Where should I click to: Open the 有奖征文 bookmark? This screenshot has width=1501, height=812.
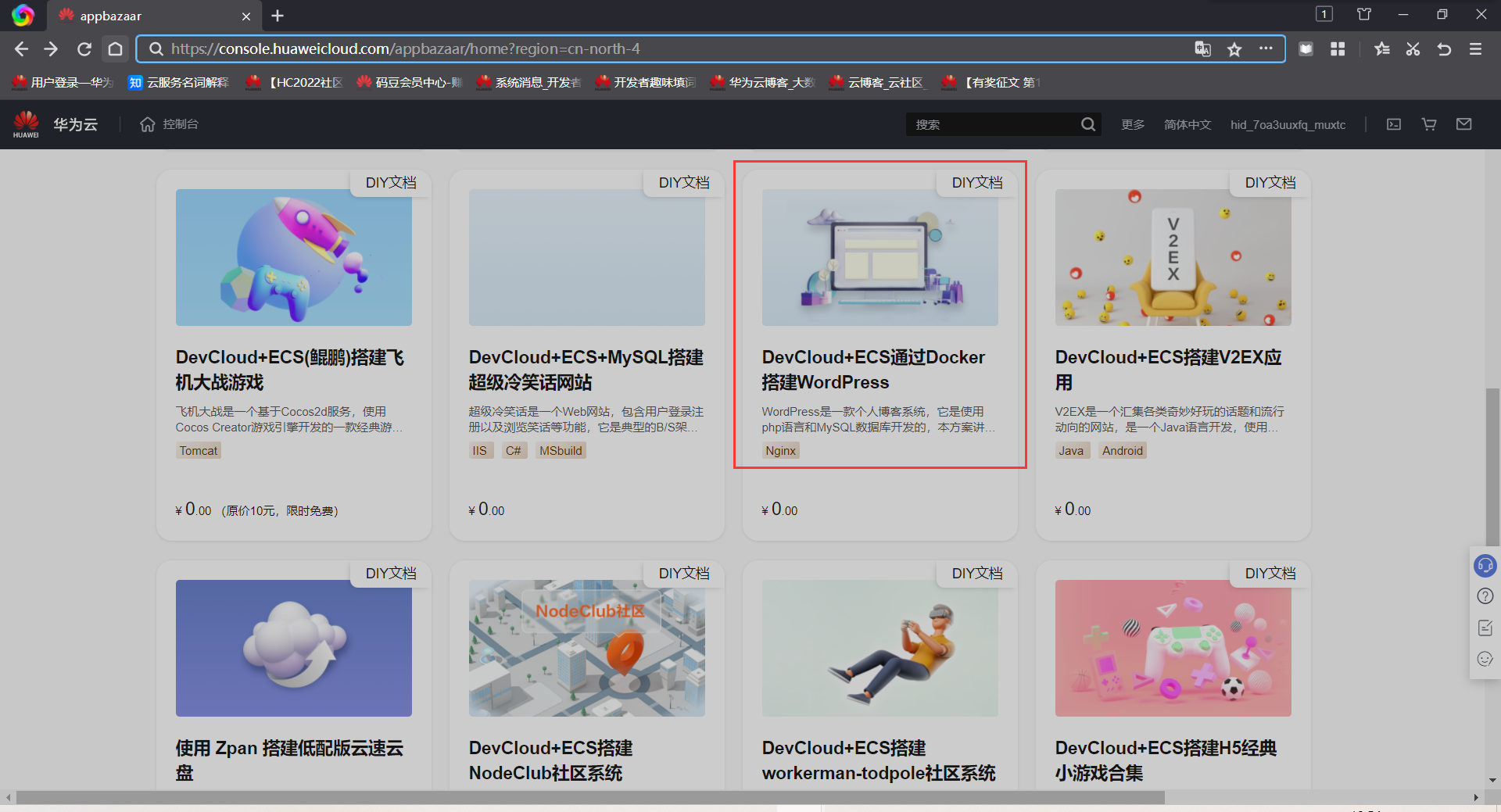[991, 82]
